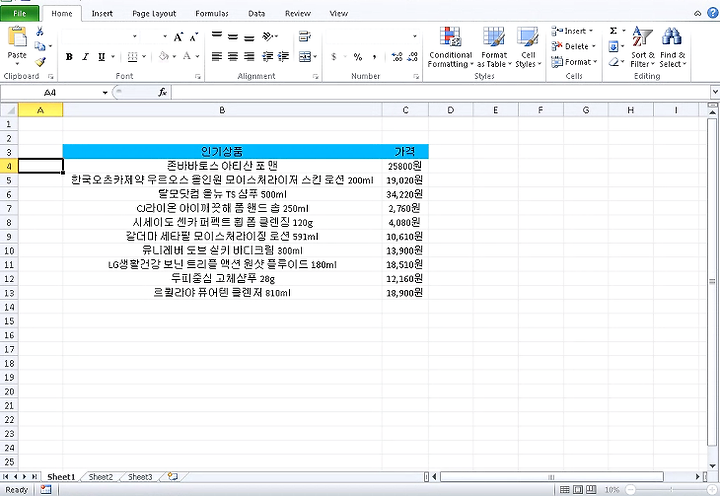This screenshot has height=496, width=720.
Task: Select the Sheet3 worksheet tab
Action: (x=140, y=477)
